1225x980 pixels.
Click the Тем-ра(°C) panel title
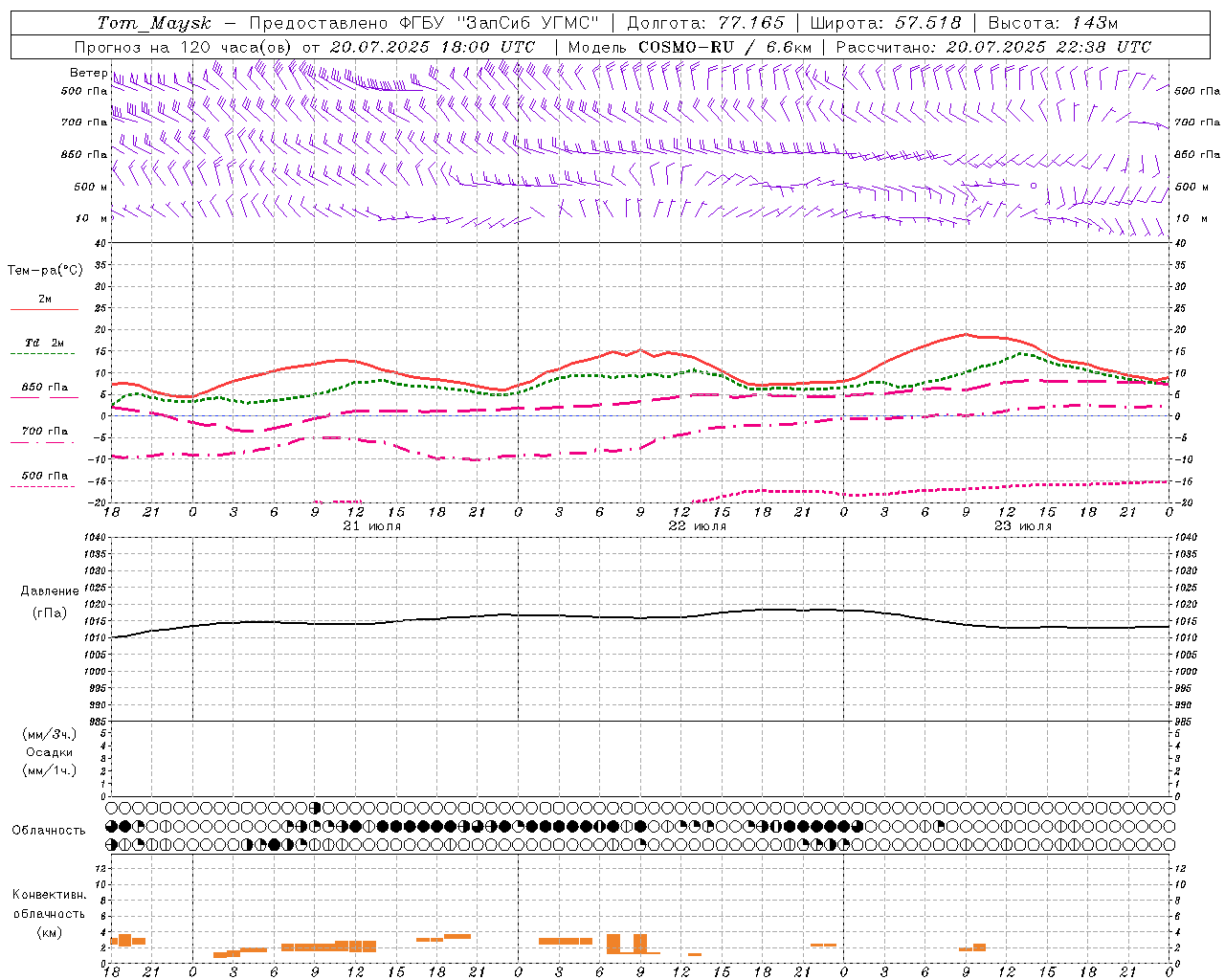tap(45, 271)
